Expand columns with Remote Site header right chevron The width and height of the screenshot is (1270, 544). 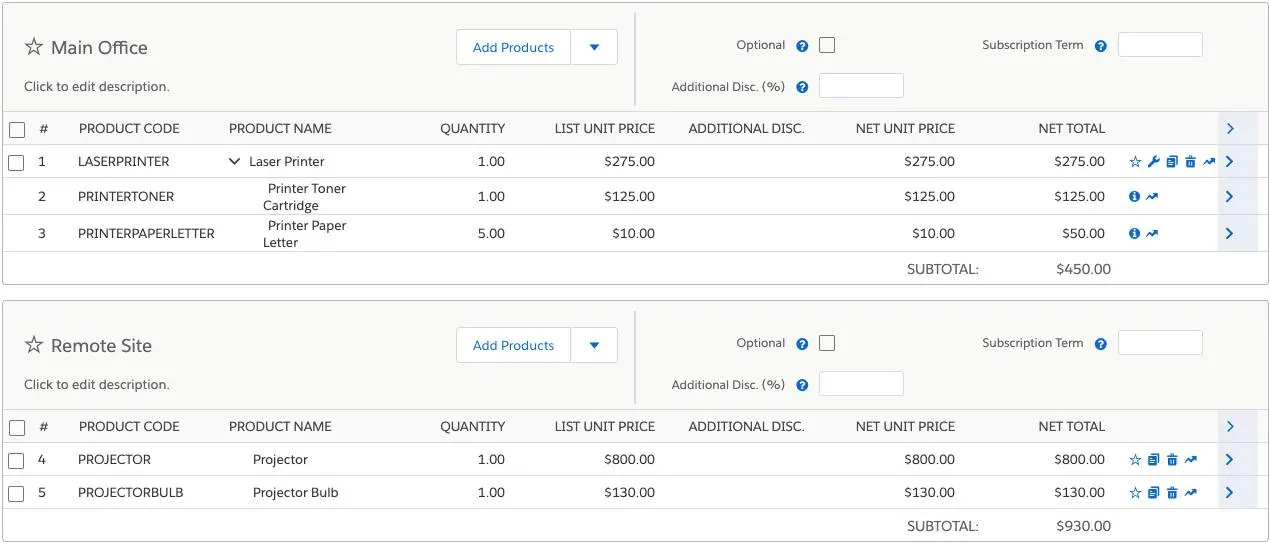click(1230, 427)
